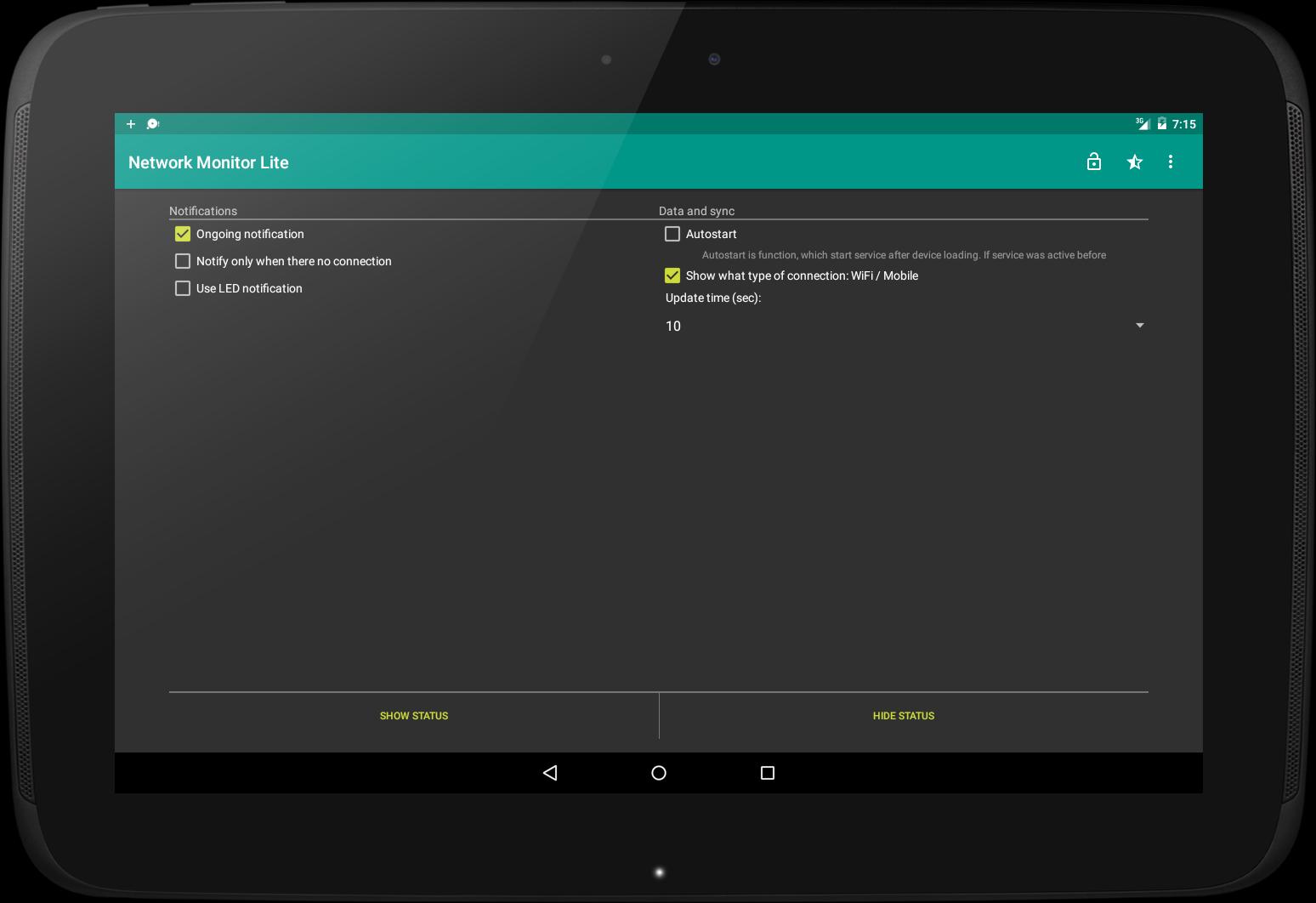This screenshot has width=1316, height=903.
Task: Tap the Android home circle button
Action: click(x=659, y=773)
